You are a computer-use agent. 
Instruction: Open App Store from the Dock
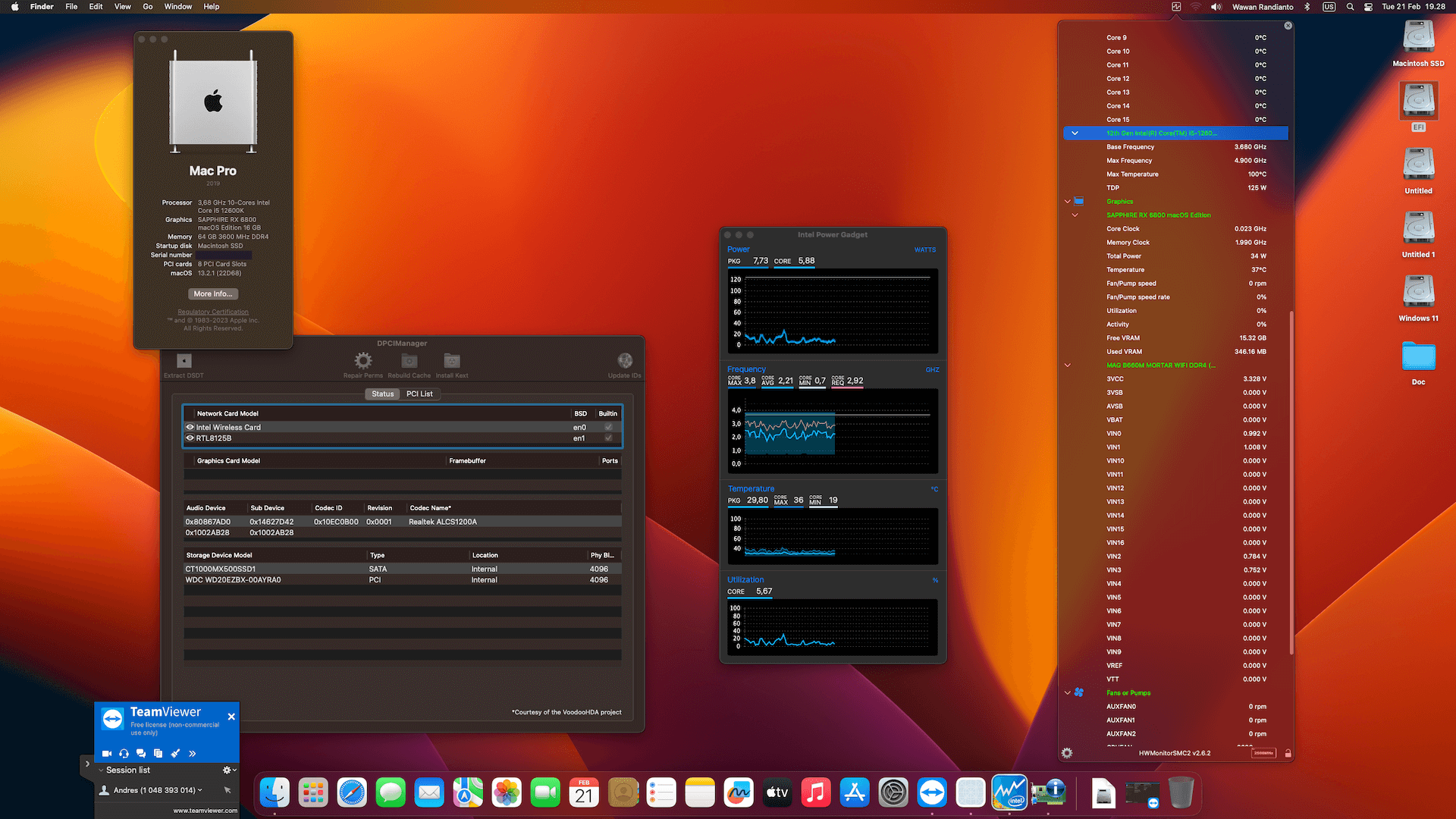pos(855,793)
